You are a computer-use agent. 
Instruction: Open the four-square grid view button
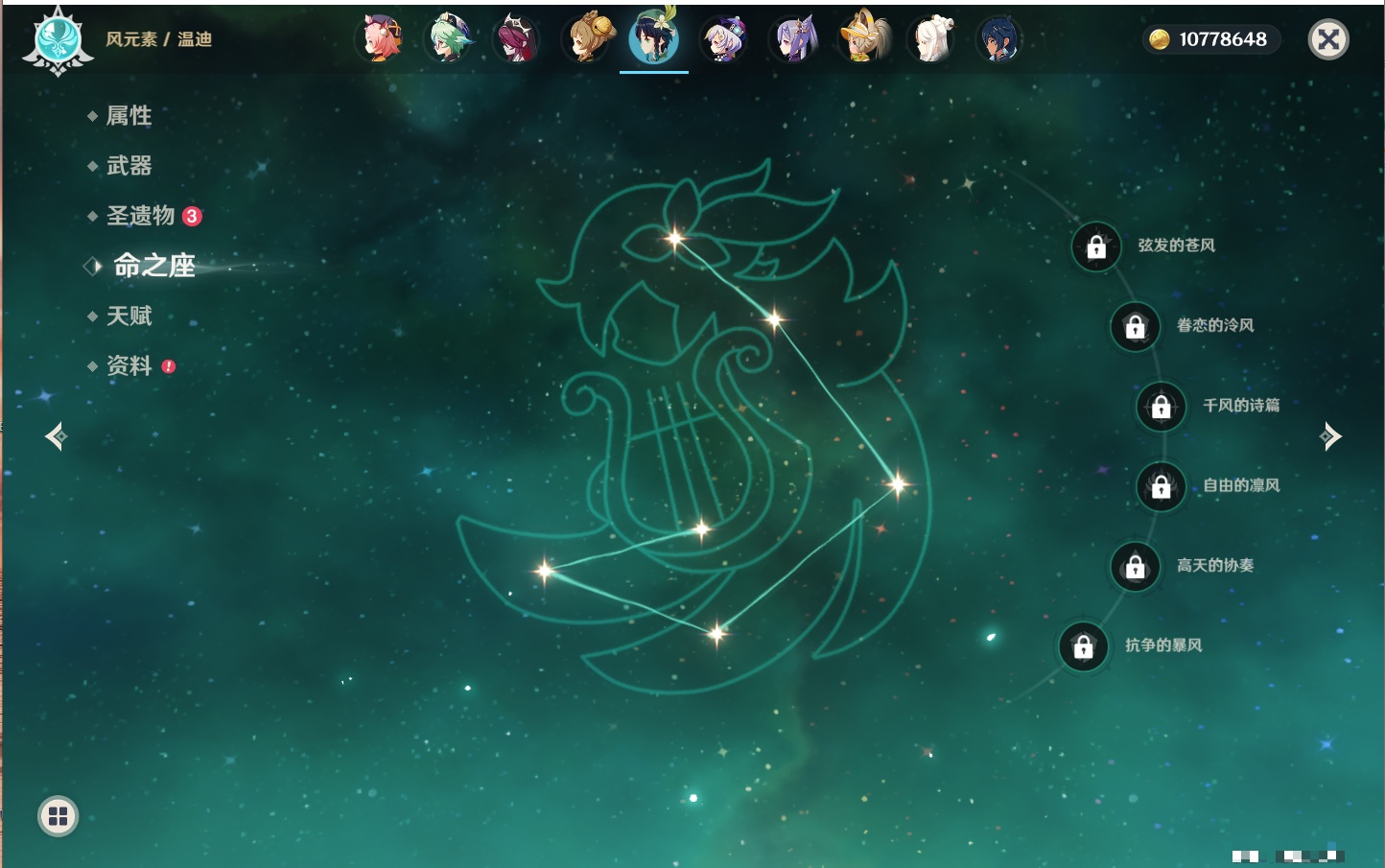[x=58, y=816]
